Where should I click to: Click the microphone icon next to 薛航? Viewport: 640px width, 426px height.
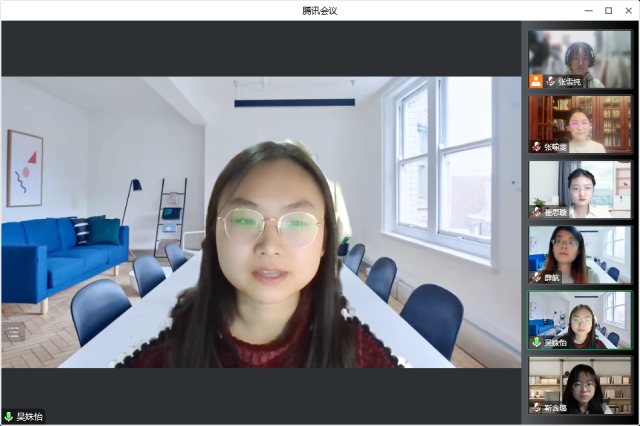pyautogui.click(x=537, y=277)
